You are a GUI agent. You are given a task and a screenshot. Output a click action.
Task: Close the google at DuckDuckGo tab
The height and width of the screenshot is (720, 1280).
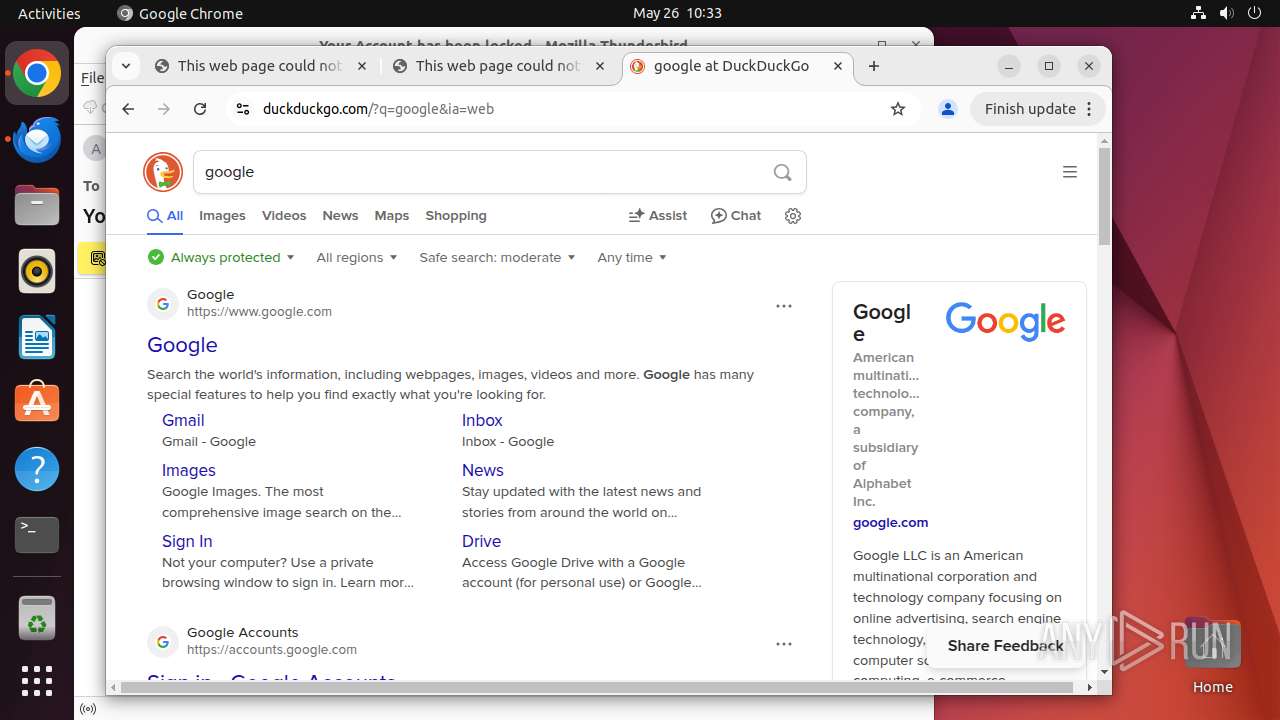[x=838, y=66]
